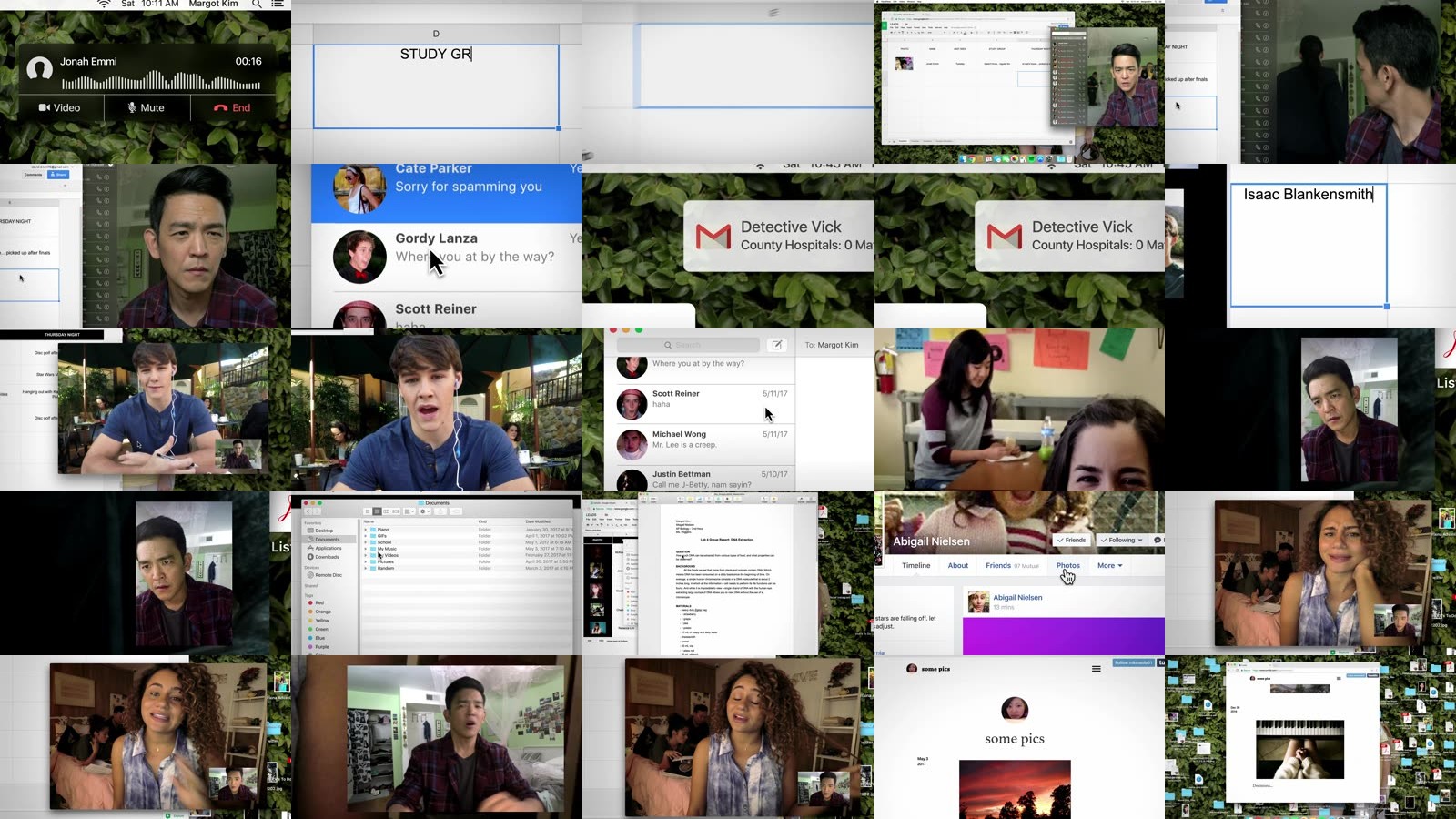
Task: Click Abigail Nielsen's post avatar thumbnail
Action: click(978, 602)
